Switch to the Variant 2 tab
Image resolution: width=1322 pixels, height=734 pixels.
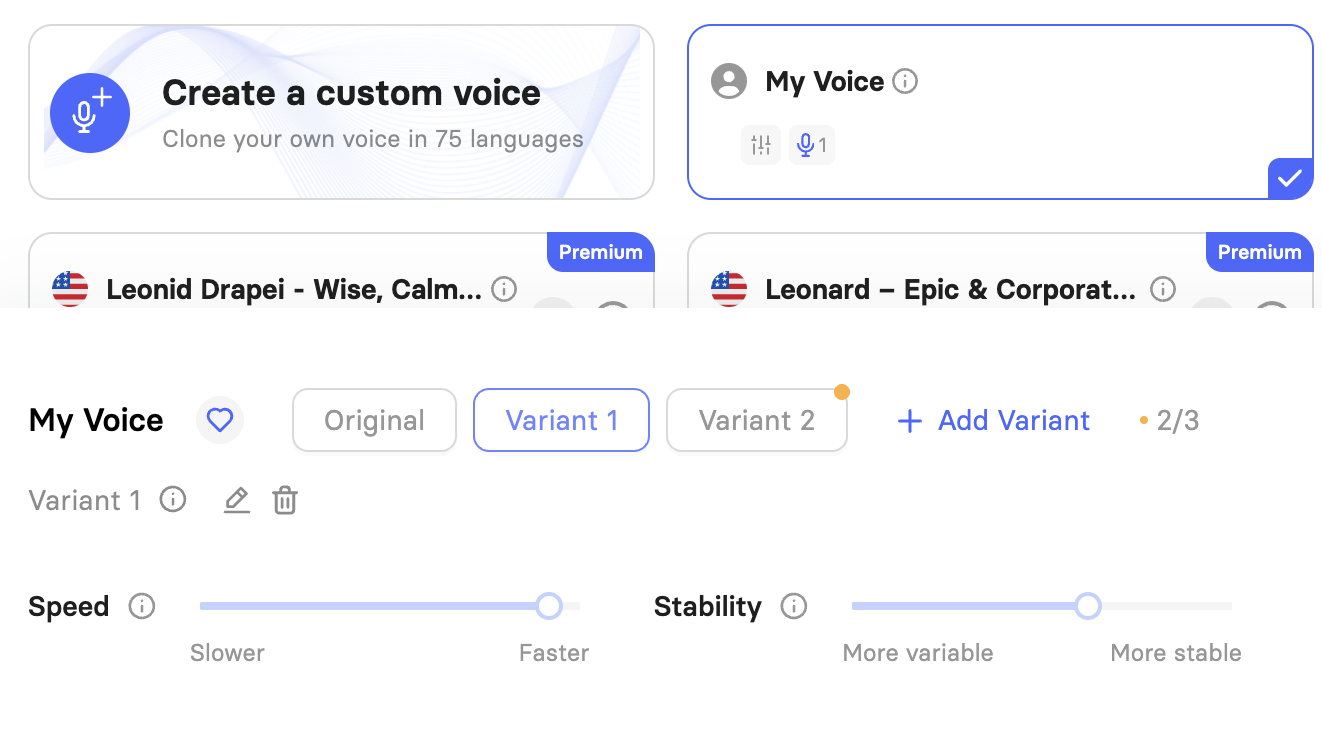point(757,420)
